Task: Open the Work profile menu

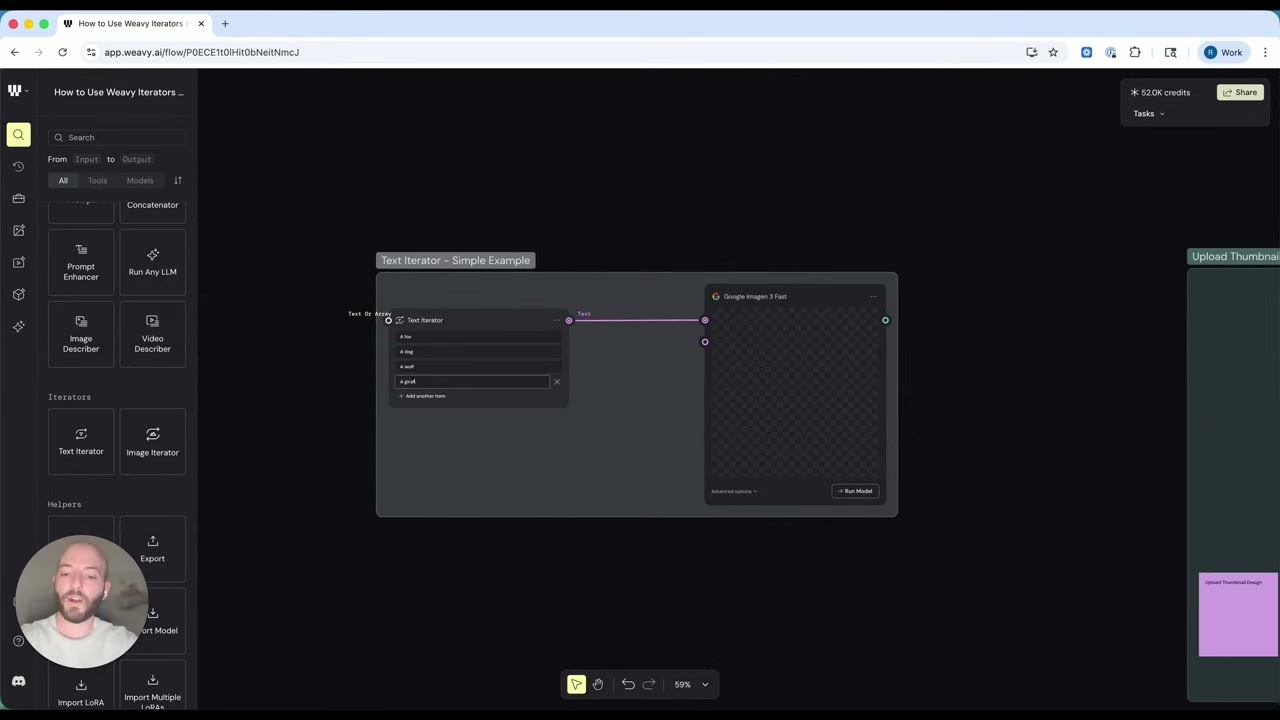Action: pyautogui.click(x=1223, y=52)
